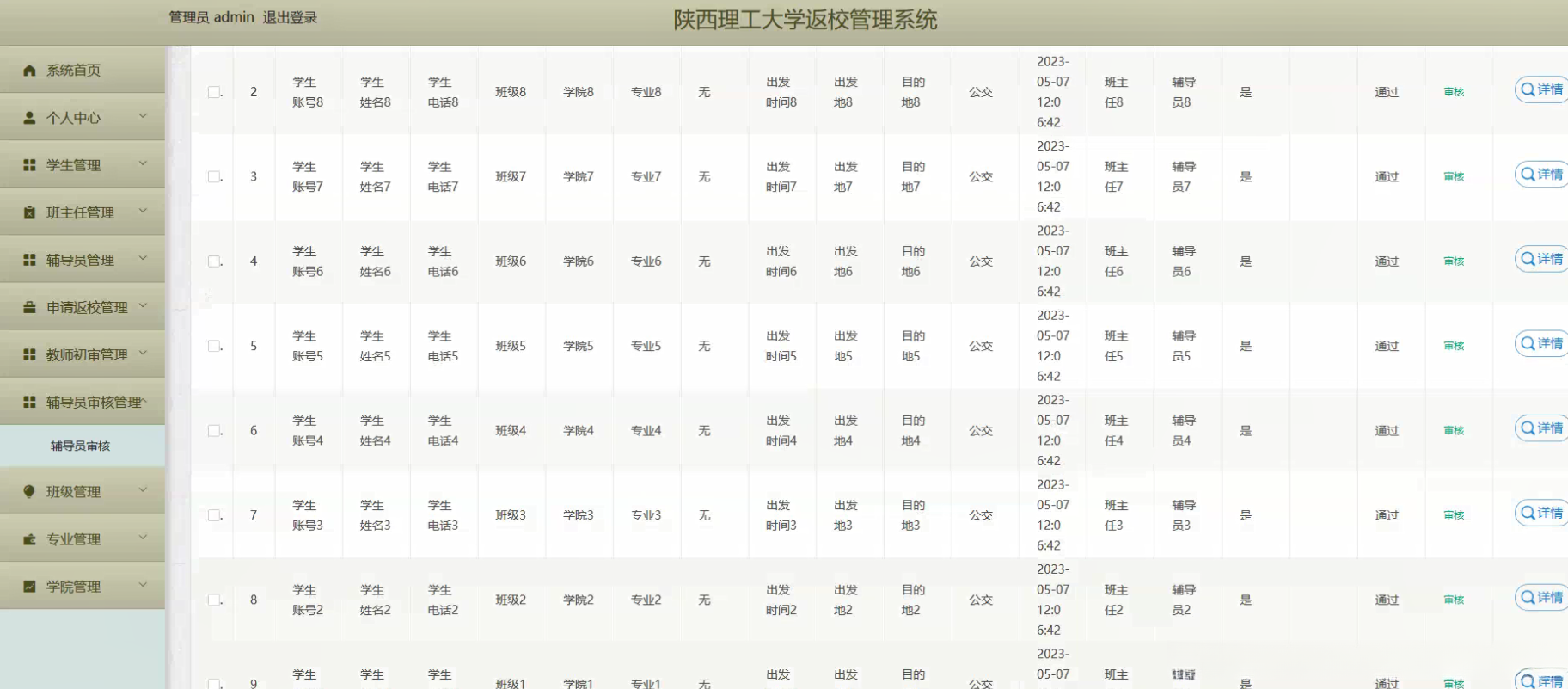
Task: Click the bulb icon beside 班级管理
Action: click(29, 492)
